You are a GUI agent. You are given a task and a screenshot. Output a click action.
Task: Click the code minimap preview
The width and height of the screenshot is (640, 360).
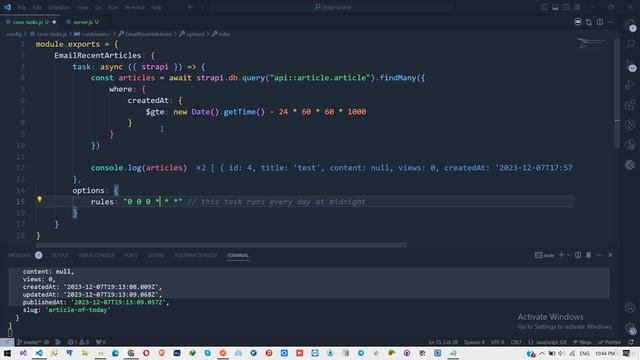(x=591, y=42)
